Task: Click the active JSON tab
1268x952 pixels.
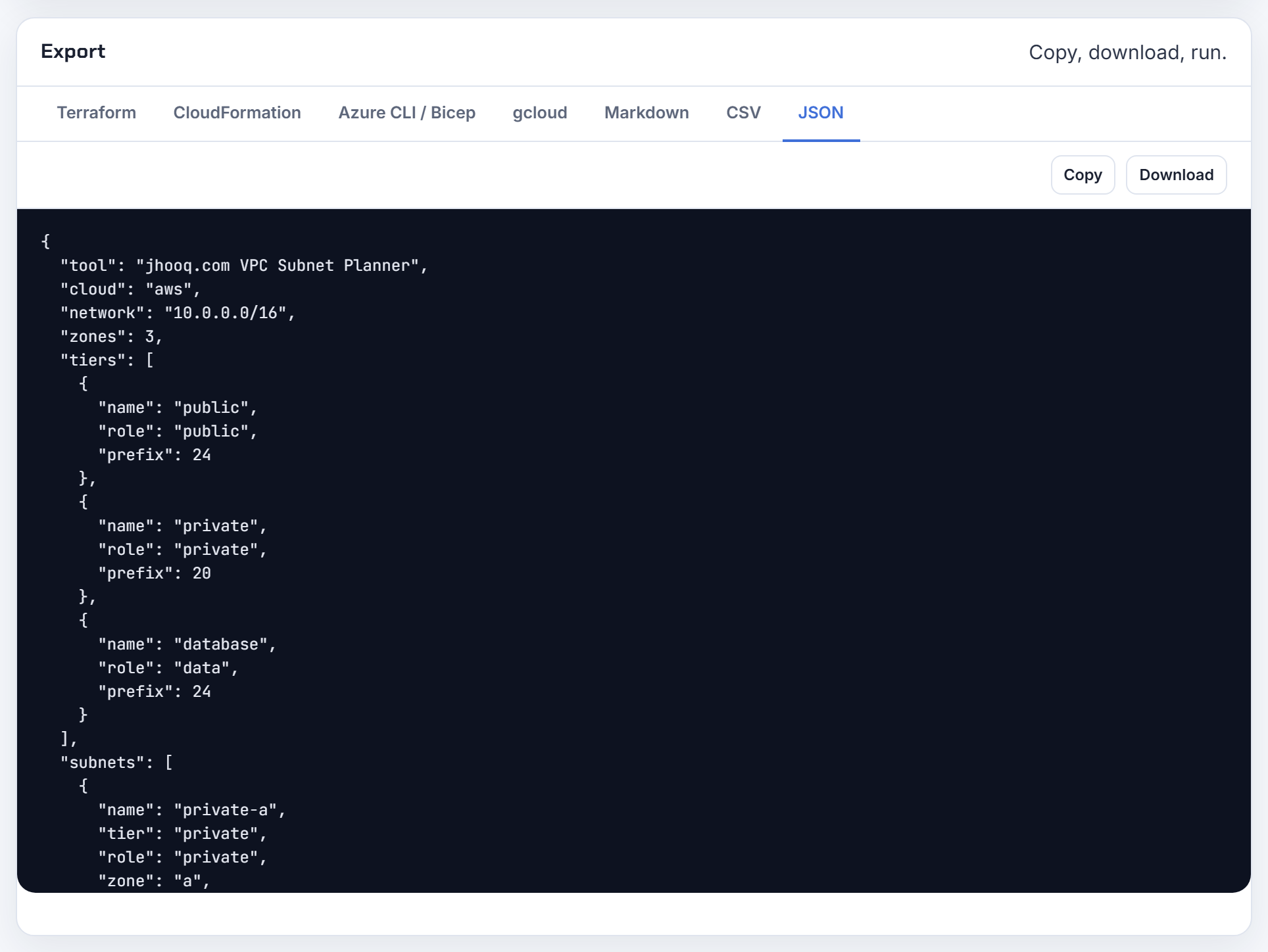Action: click(x=821, y=112)
